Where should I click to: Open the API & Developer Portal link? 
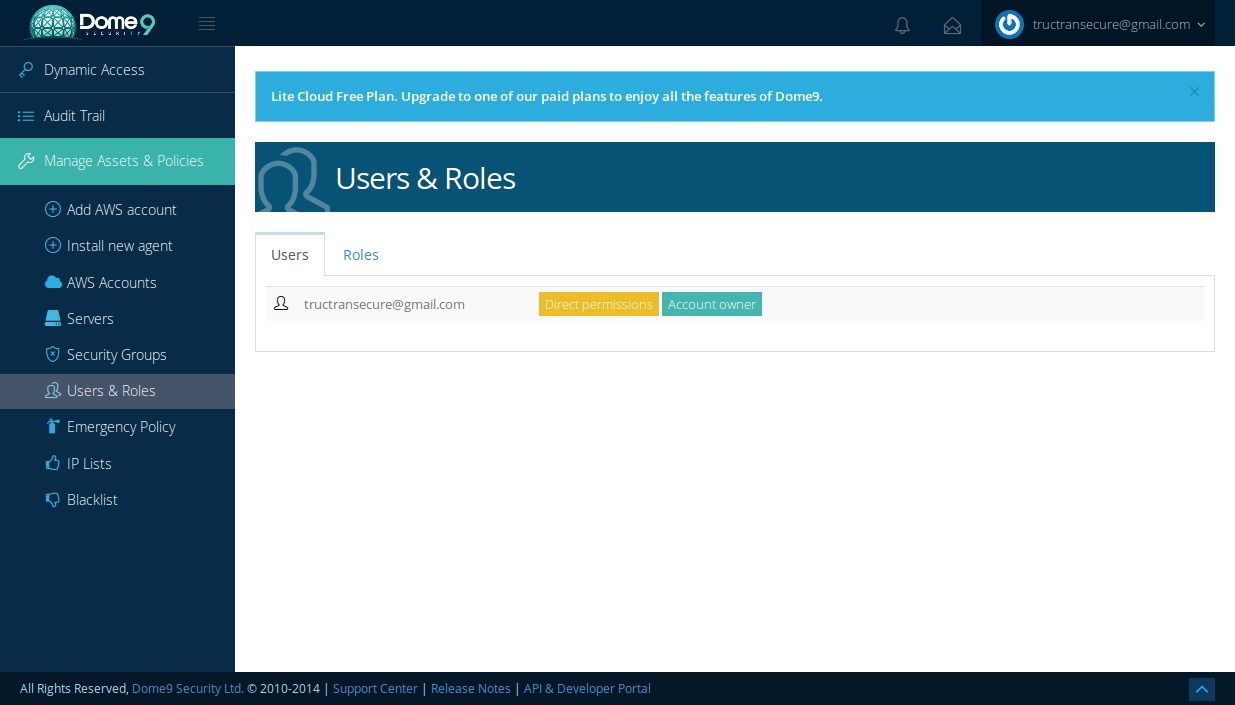coord(587,688)
